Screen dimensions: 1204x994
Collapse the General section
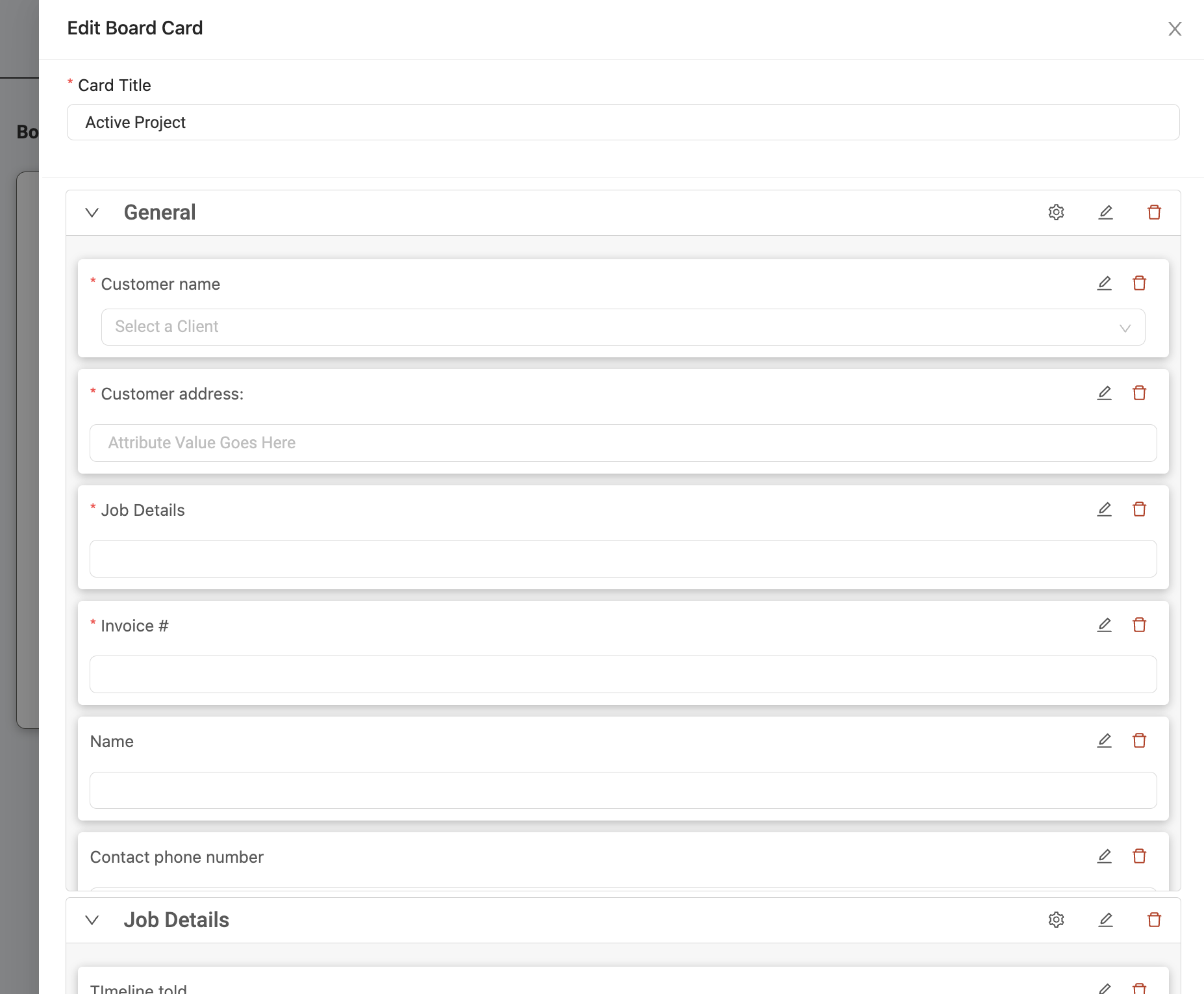coord(92,212)
